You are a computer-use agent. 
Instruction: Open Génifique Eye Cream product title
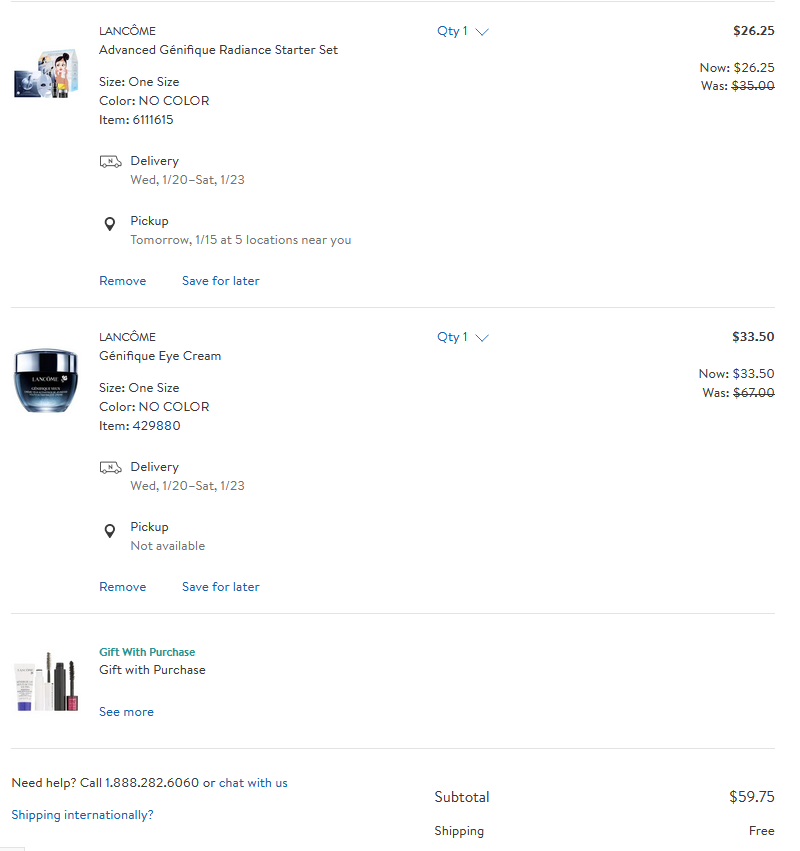(x=160, y=356)
